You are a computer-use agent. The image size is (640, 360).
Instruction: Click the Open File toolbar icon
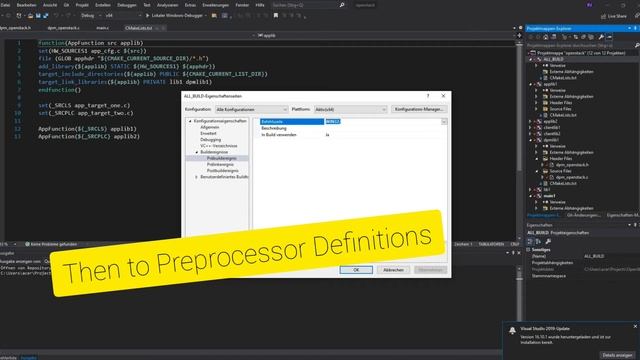point(30,16)
